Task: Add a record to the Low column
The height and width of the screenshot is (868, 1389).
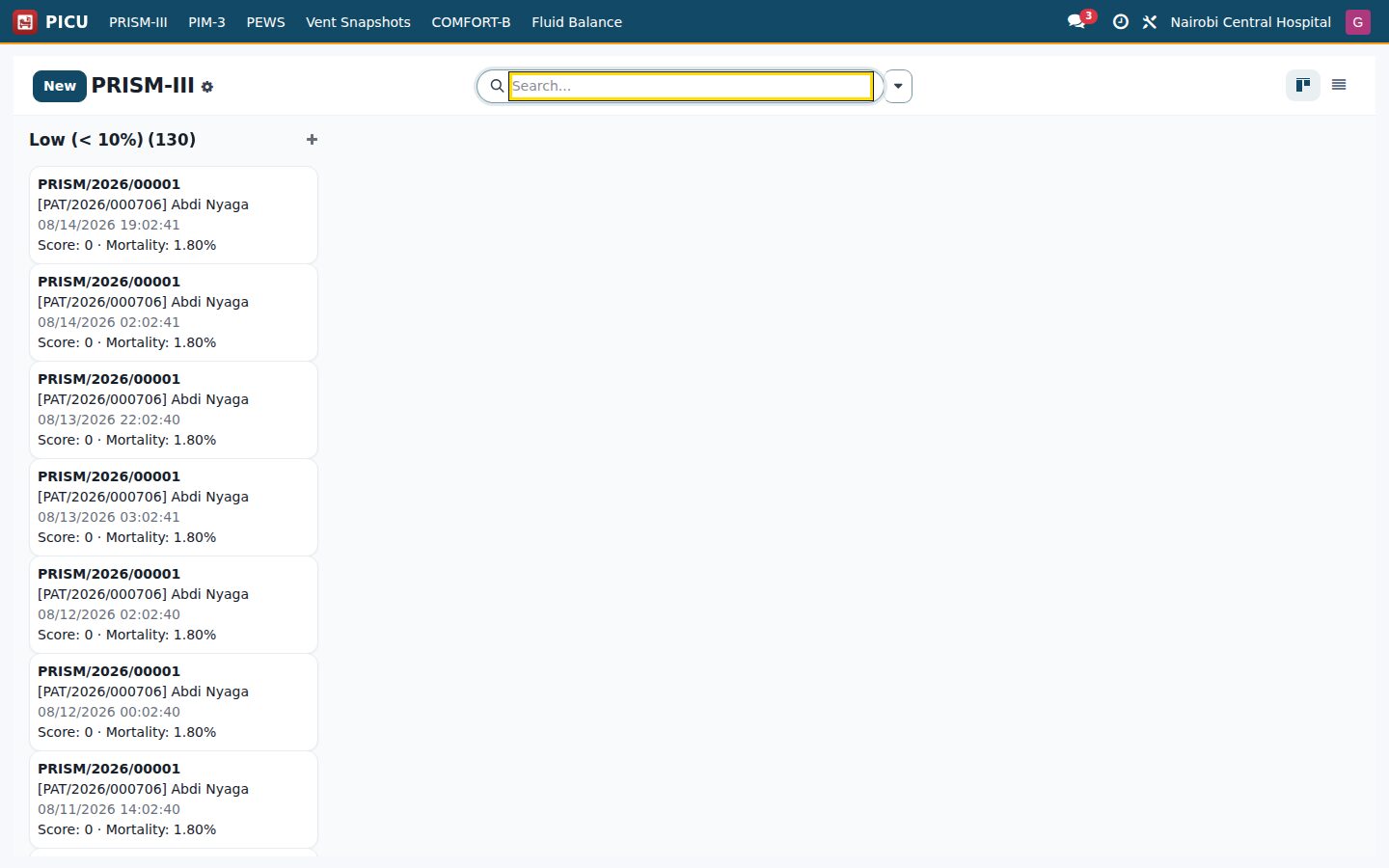Action: [x=312, y=140]
